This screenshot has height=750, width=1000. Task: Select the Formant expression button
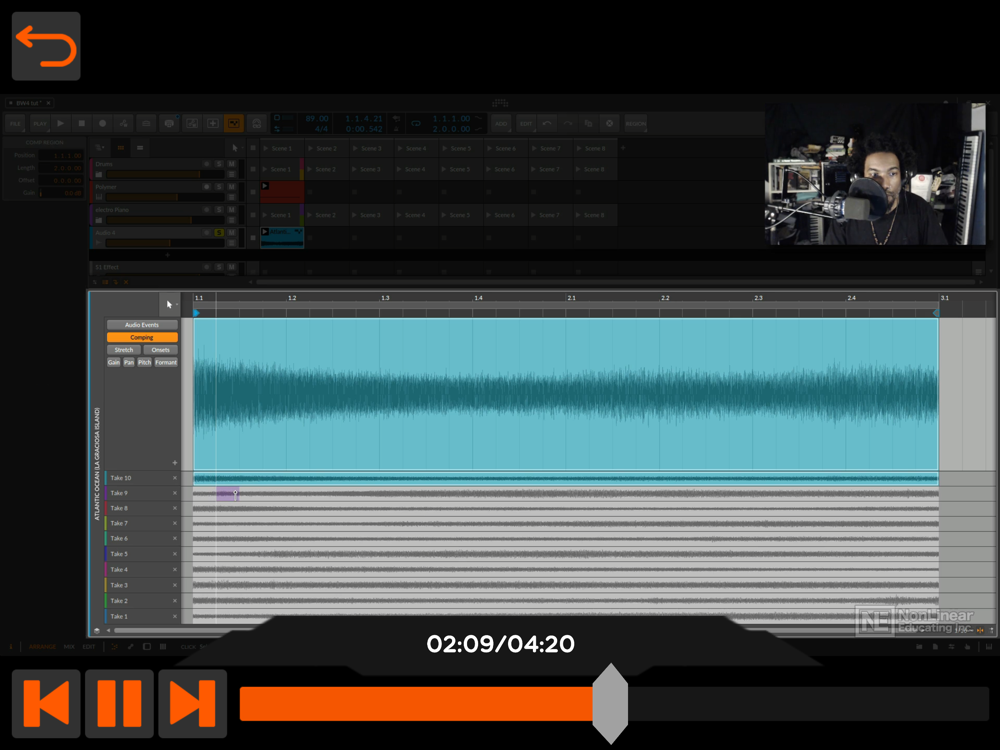[x=166, y=362]
